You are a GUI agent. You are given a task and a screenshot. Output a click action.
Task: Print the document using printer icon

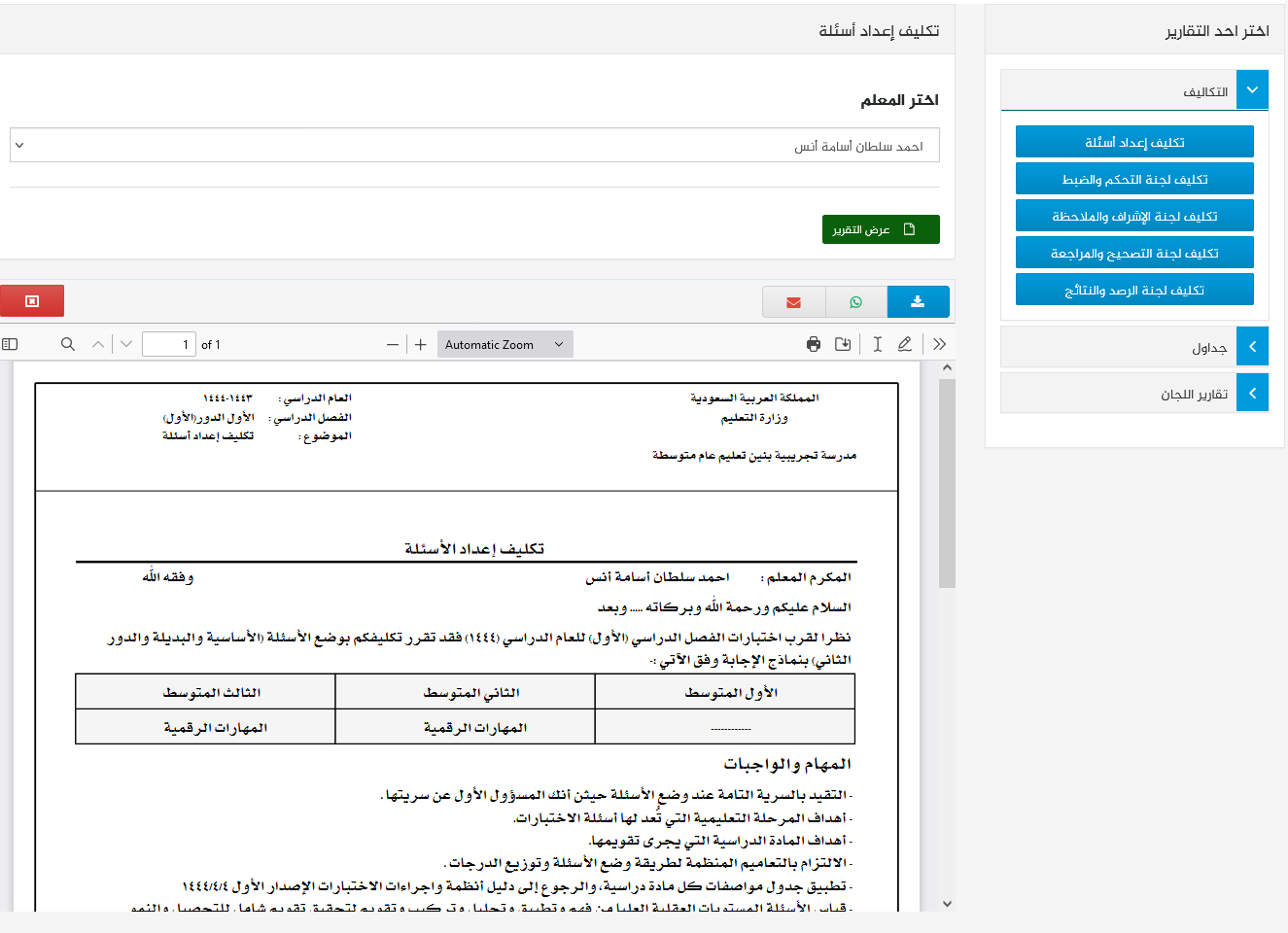click(x=814, y=344)
